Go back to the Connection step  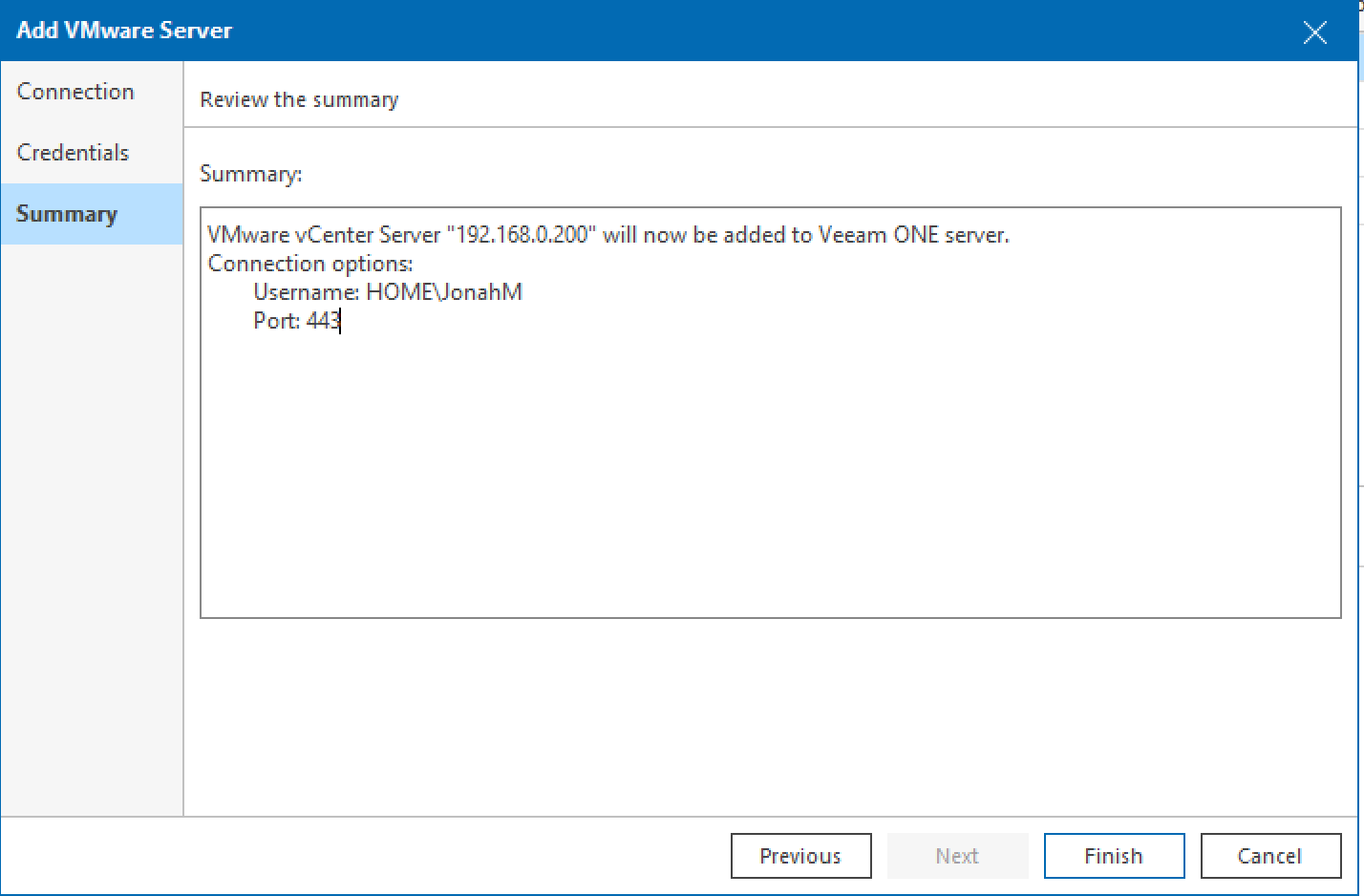[75, 91]
